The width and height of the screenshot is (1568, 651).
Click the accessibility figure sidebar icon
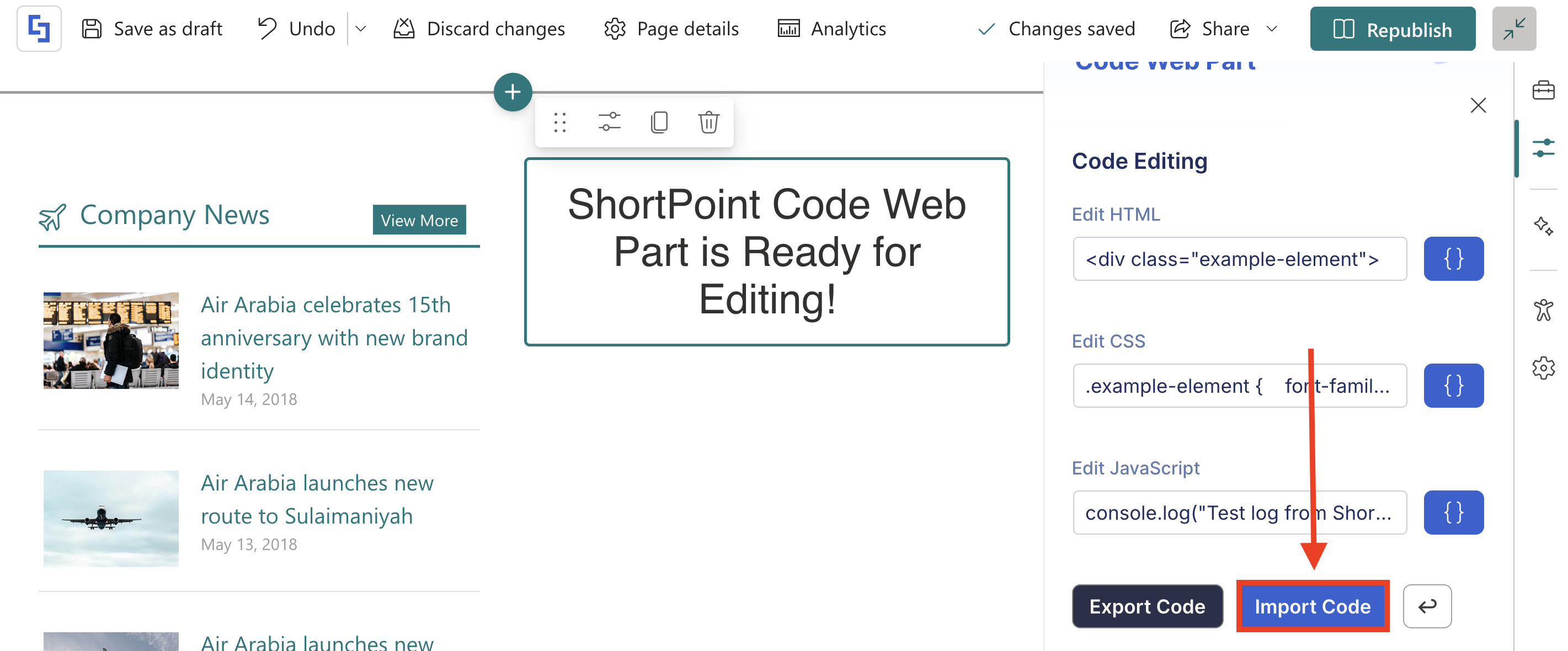1543,310
